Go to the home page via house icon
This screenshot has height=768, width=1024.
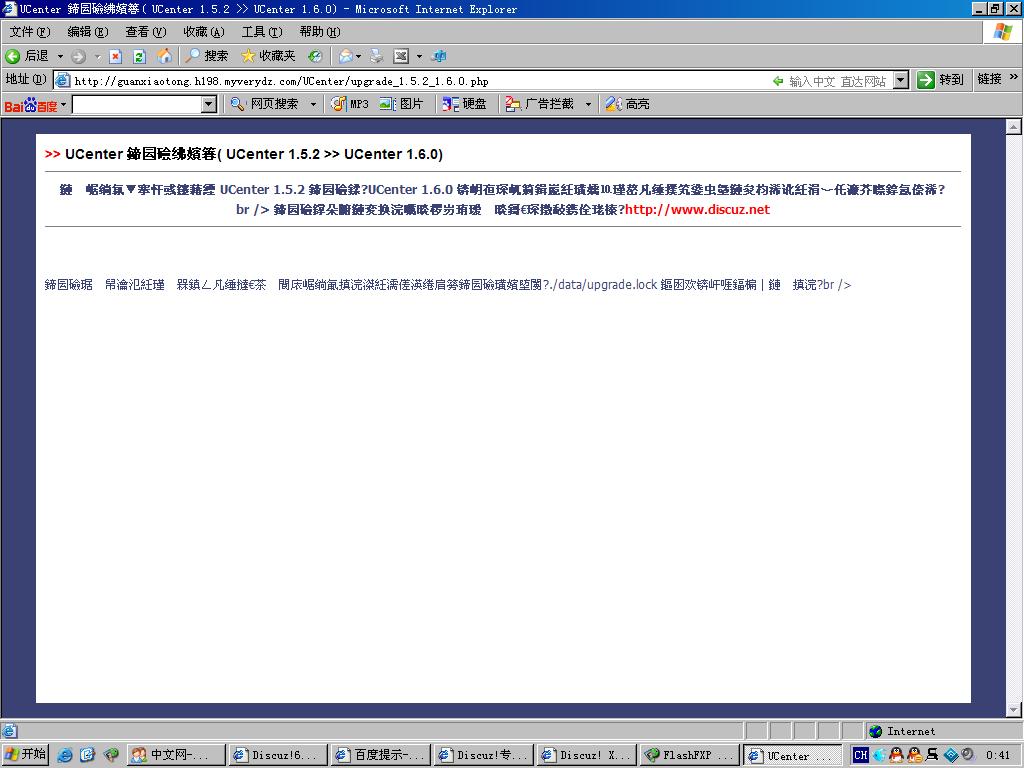[x=165, y=56]
